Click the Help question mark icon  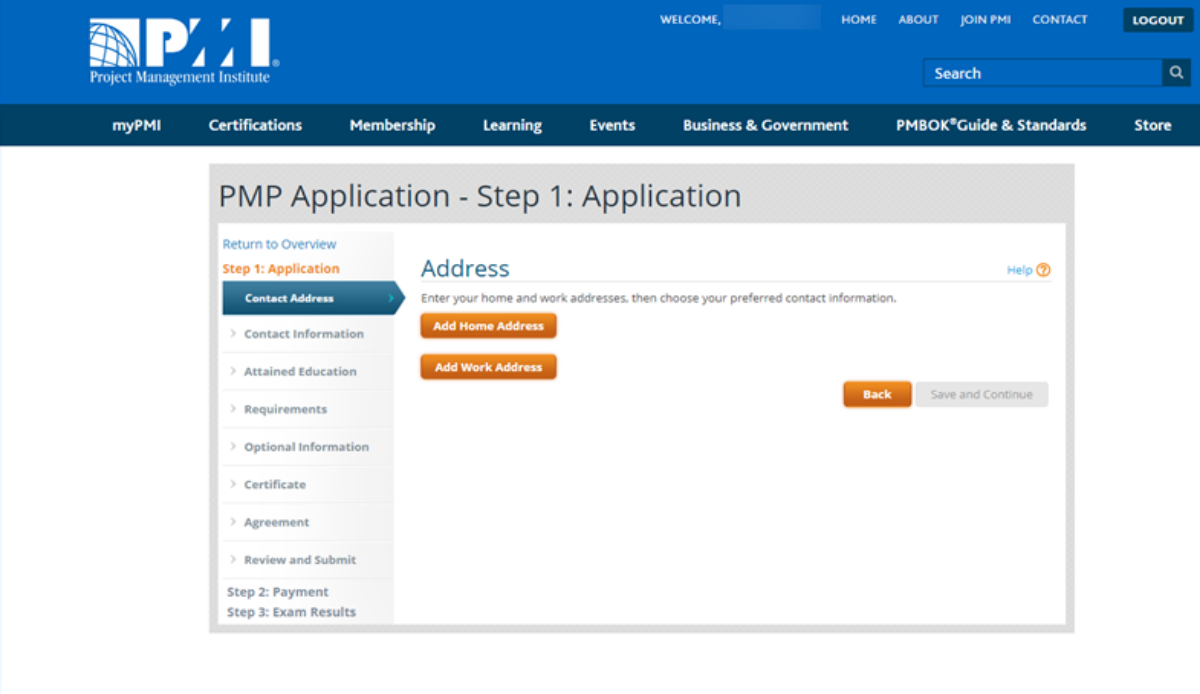click(1044, 270)
